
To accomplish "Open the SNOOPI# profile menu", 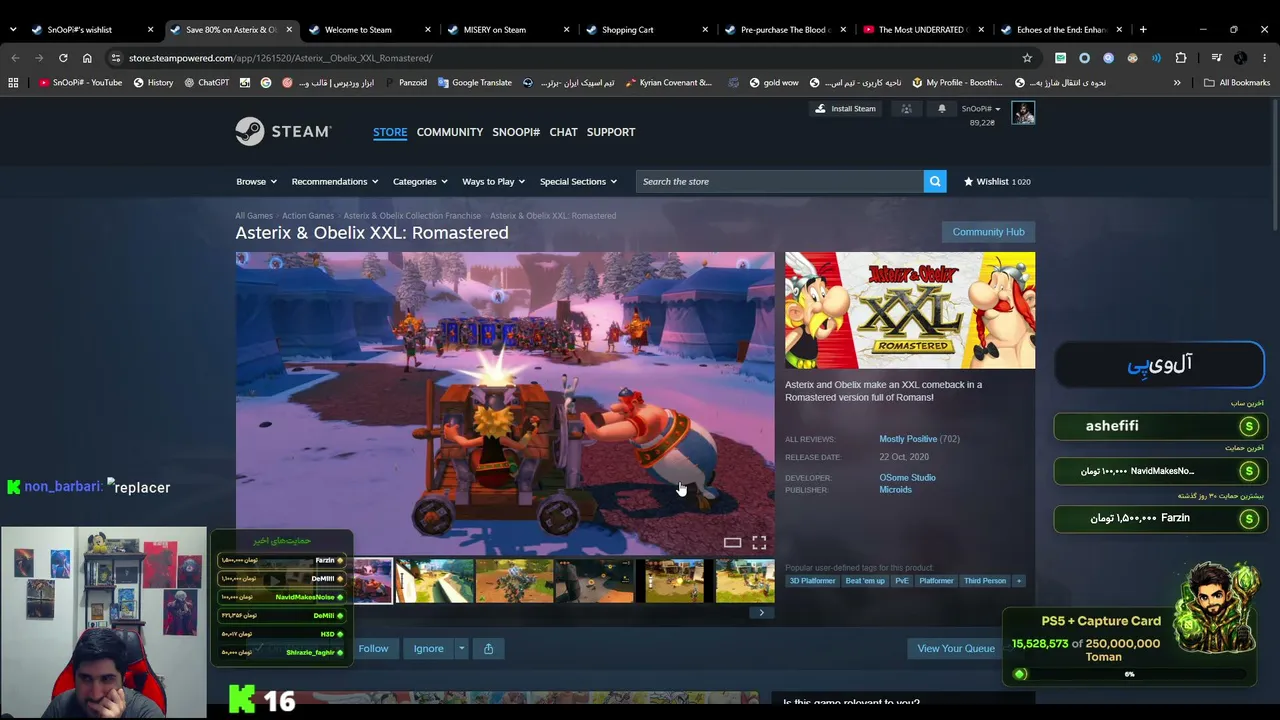I will [516, 132].
